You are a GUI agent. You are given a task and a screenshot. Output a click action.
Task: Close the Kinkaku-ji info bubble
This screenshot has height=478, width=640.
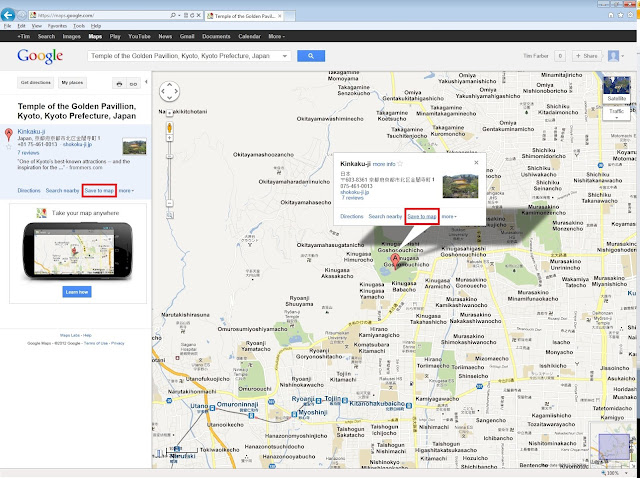476,162
